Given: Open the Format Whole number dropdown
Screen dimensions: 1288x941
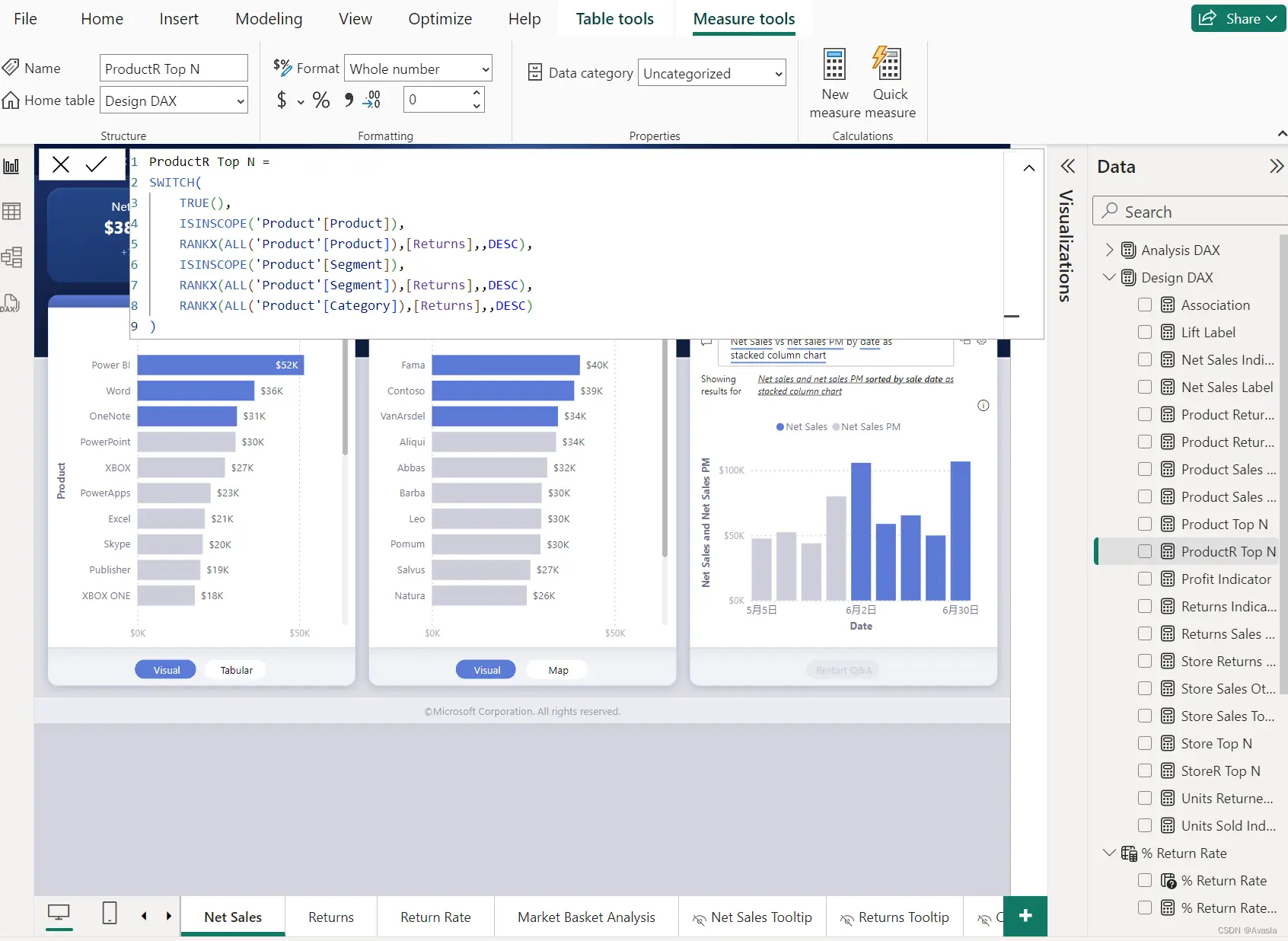Looking at the screenshot, I should click(418, 69).
